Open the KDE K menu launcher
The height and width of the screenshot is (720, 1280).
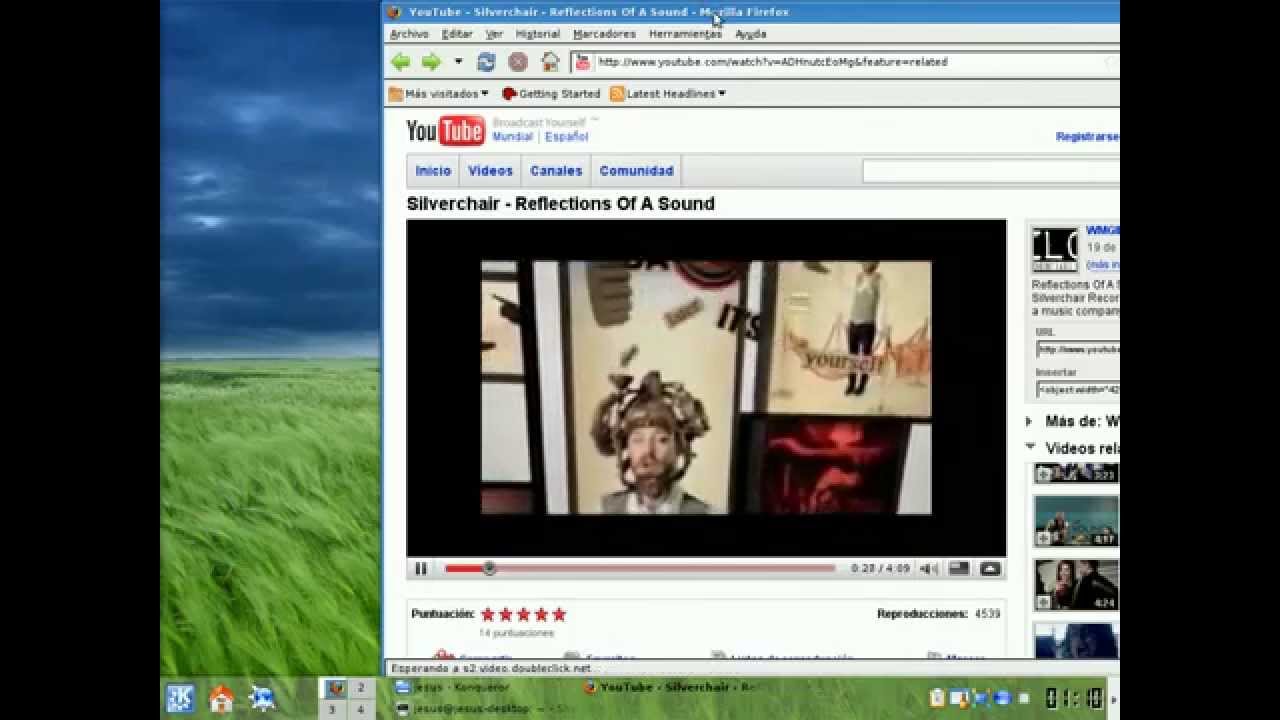coord(180,698)
